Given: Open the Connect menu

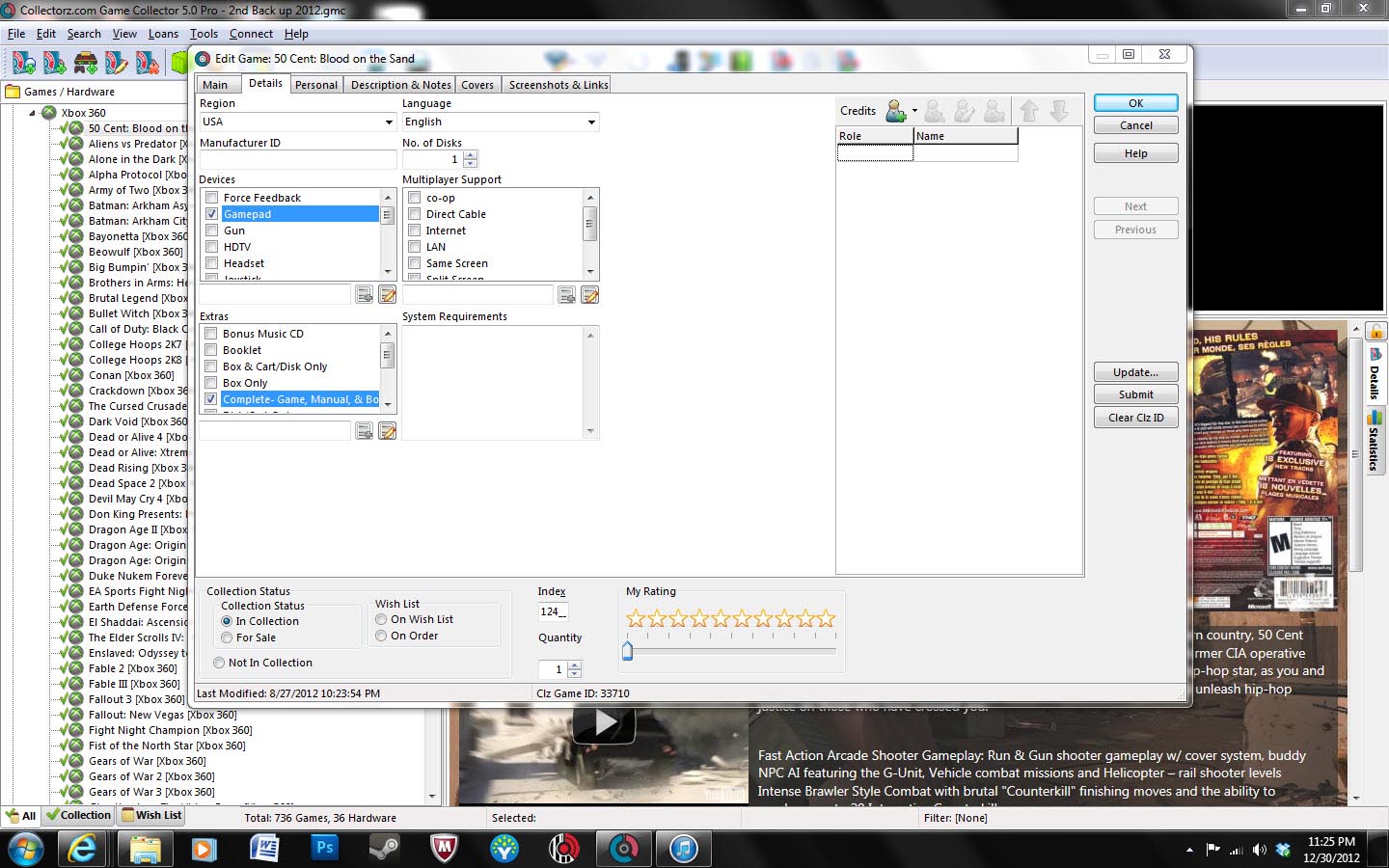Looking at the screenshot, I should (x=251, y=34).
